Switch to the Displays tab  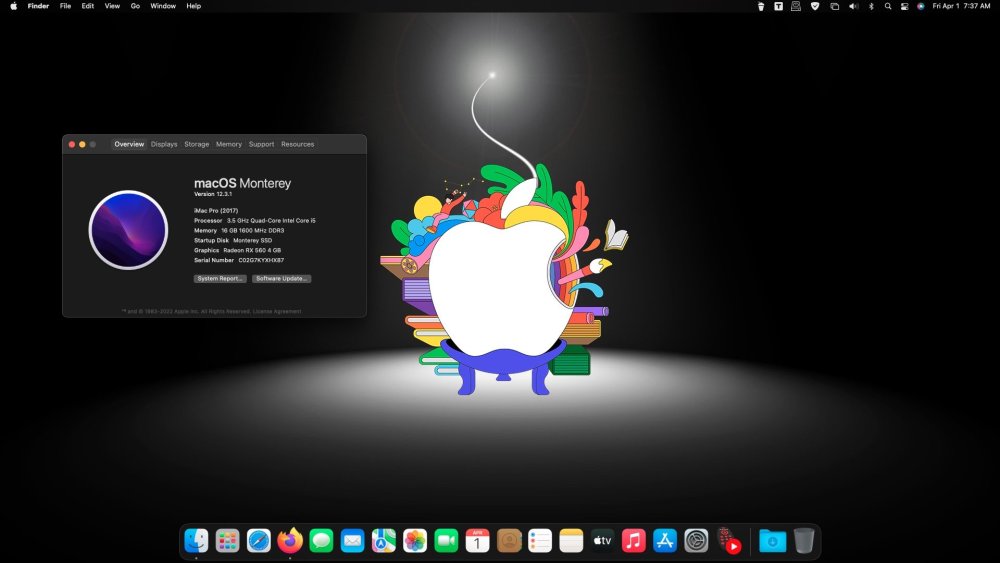point(164,144)
